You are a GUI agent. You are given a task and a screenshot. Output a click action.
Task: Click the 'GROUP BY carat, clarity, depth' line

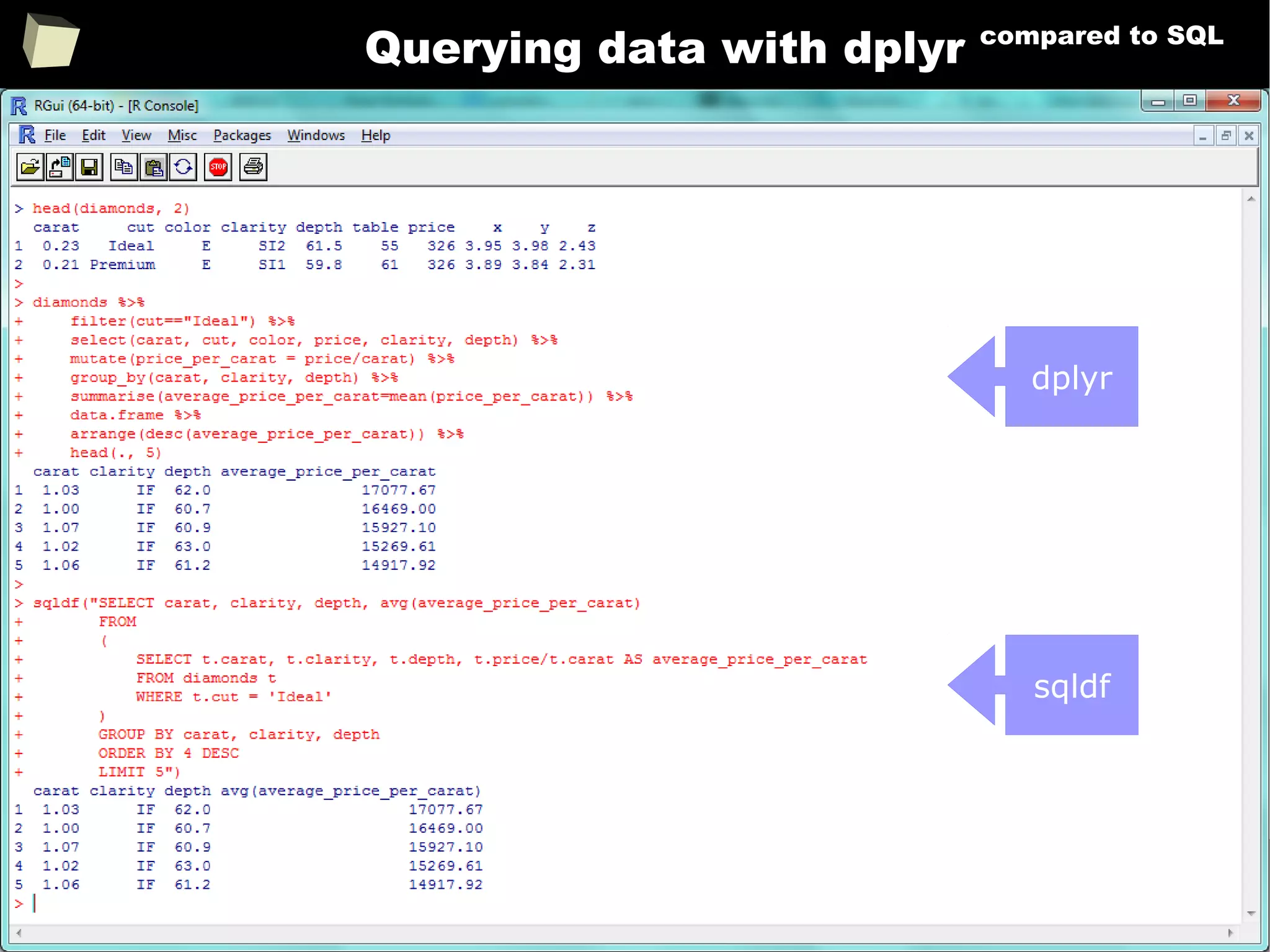(x=239, y=735)
